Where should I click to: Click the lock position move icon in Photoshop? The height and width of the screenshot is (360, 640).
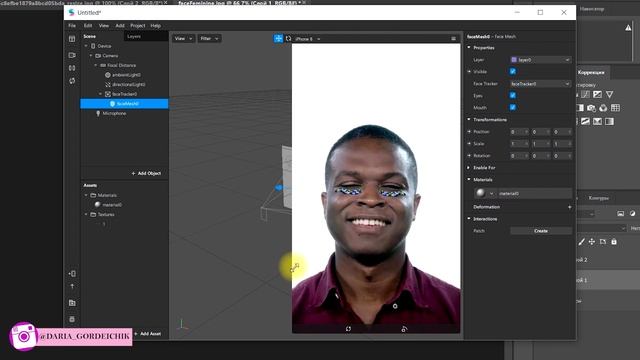[592, 242]
